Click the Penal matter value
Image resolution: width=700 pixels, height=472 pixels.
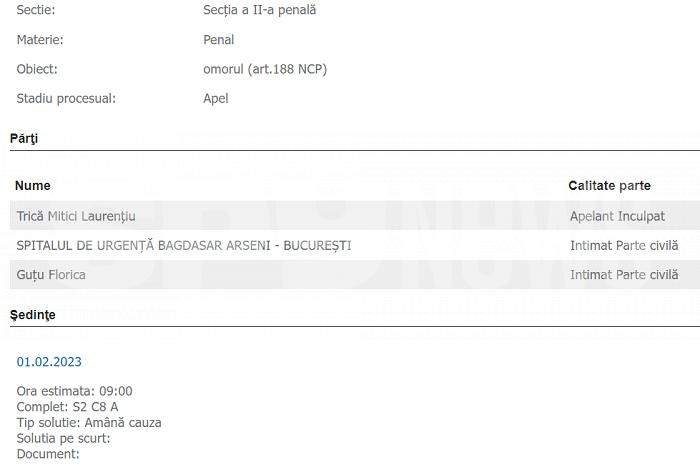218,40
